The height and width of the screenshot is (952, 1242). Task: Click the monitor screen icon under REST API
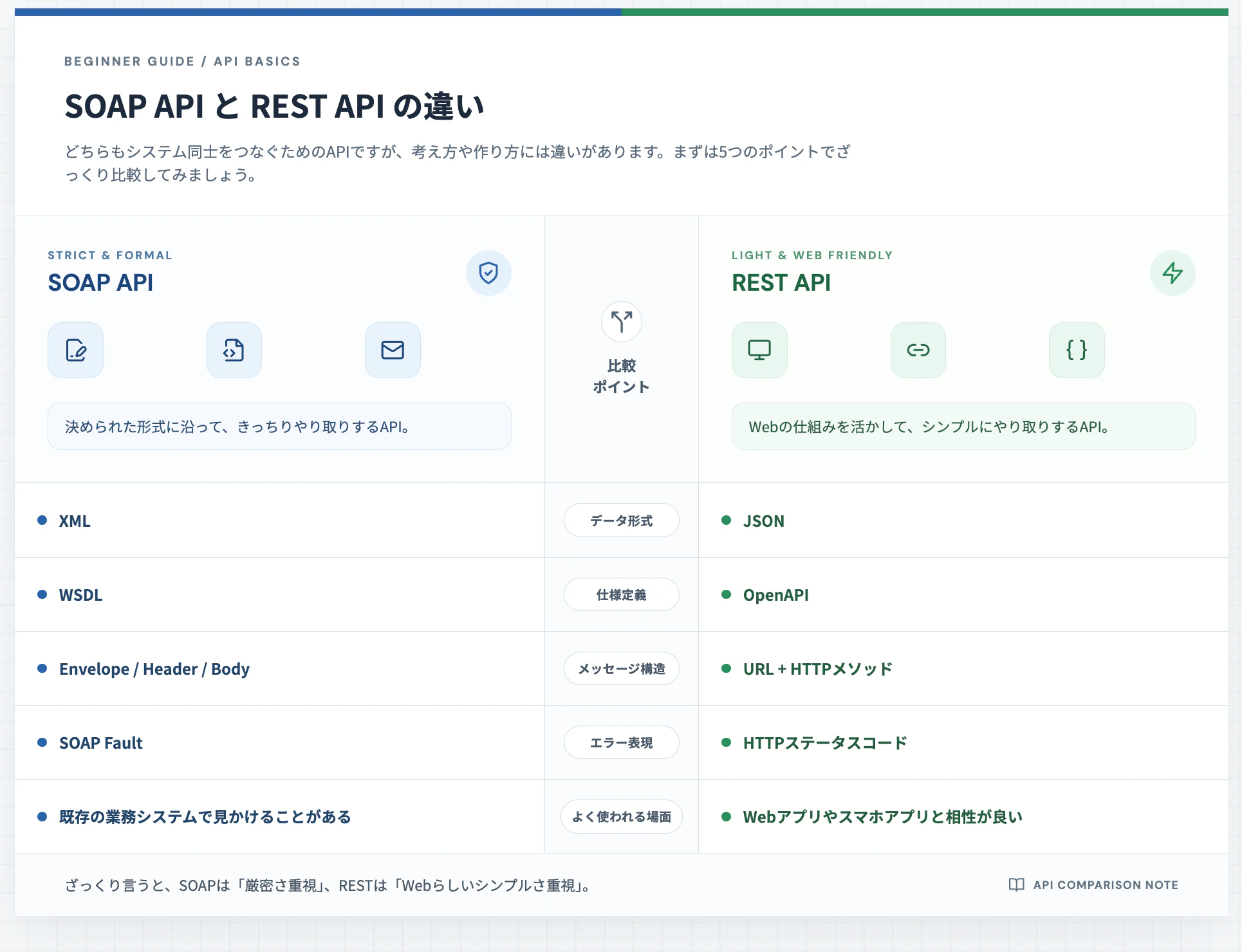(759, 350)
